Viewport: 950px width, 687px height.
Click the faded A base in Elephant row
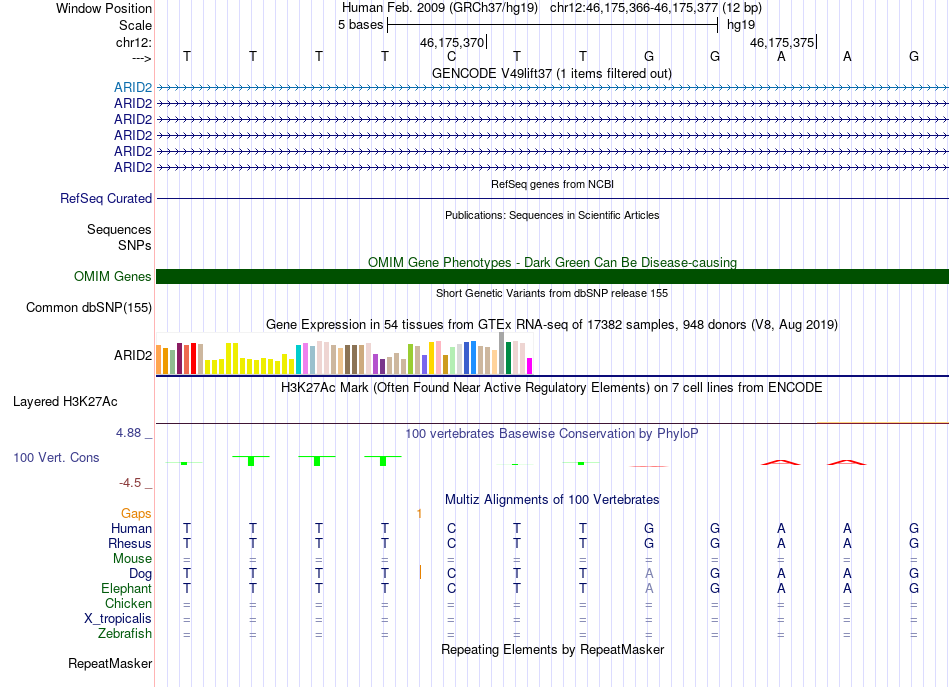pyautogui.click(x=649, y=588)
